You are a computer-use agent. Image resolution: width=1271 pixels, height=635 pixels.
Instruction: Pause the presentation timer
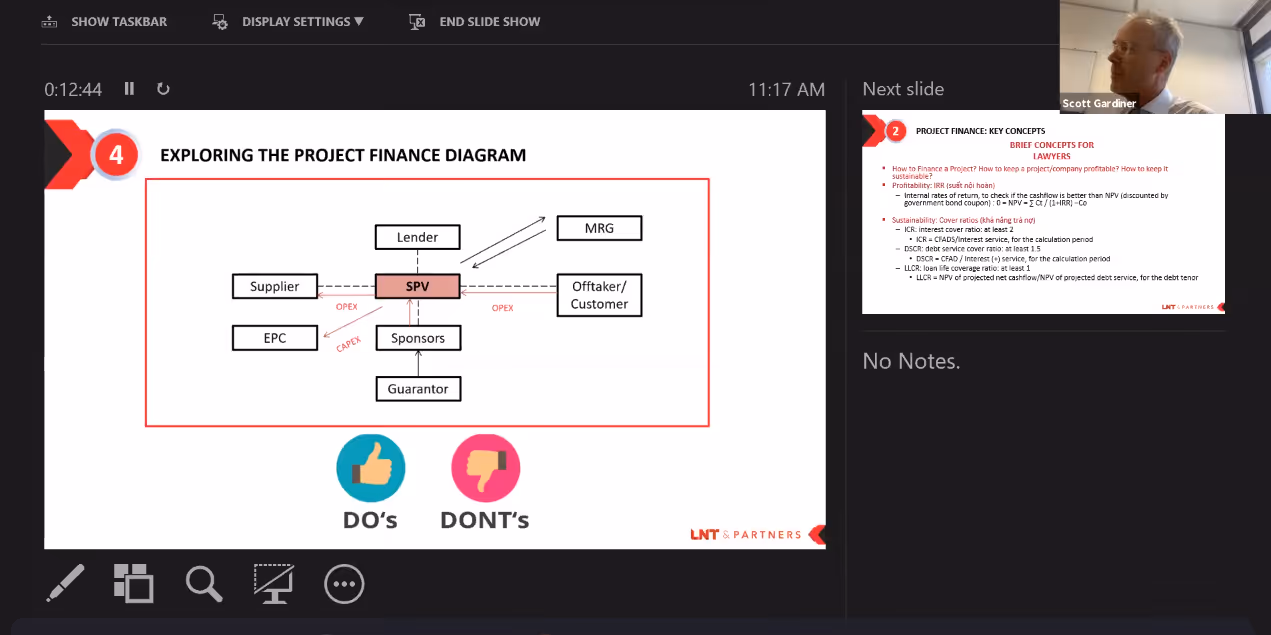pyautogui.click(x=129, y=89)
